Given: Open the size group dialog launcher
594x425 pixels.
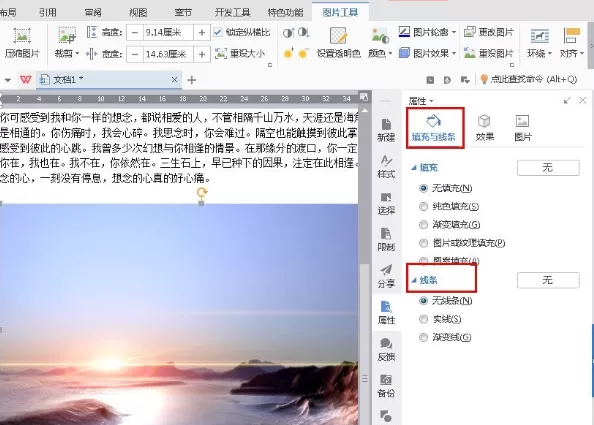Looking at the screenshot, I should tap(270, 65).
